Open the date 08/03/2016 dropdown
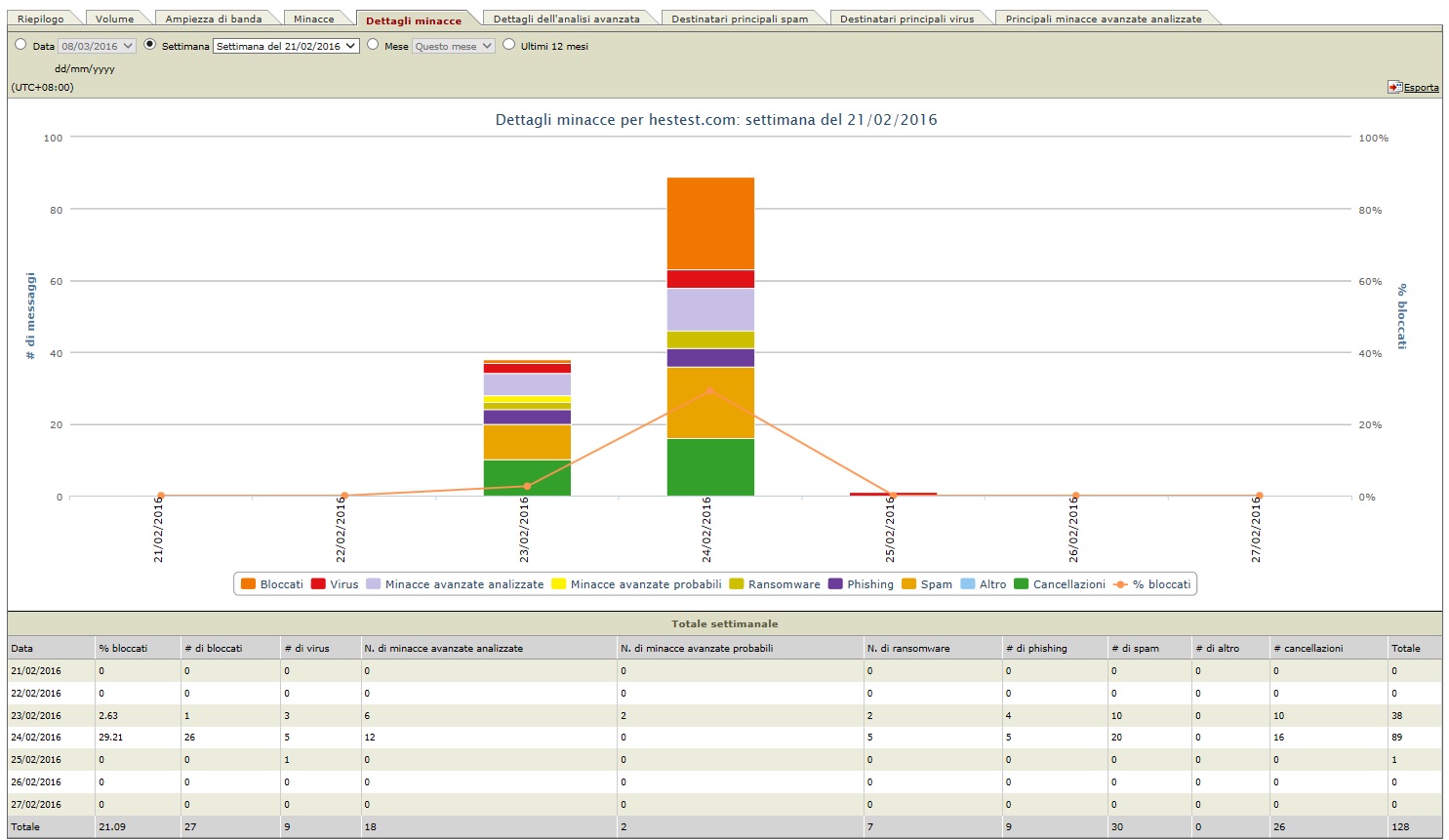 (97, 46)
